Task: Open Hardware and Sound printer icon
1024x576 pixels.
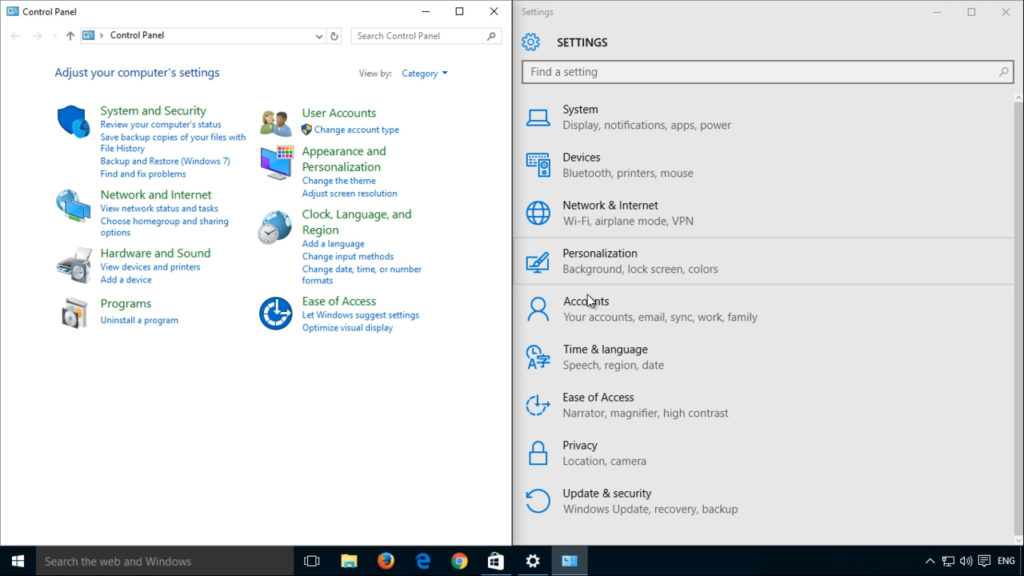Action: pos(74,265)
